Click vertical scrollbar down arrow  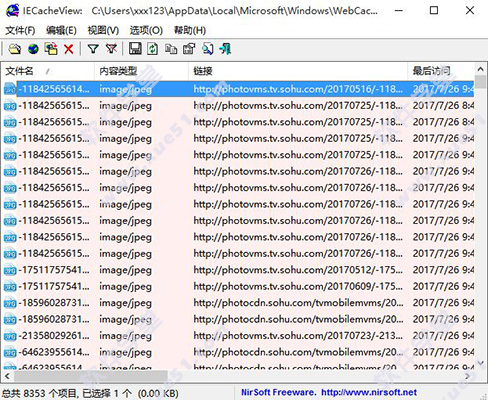coord(480,363)
